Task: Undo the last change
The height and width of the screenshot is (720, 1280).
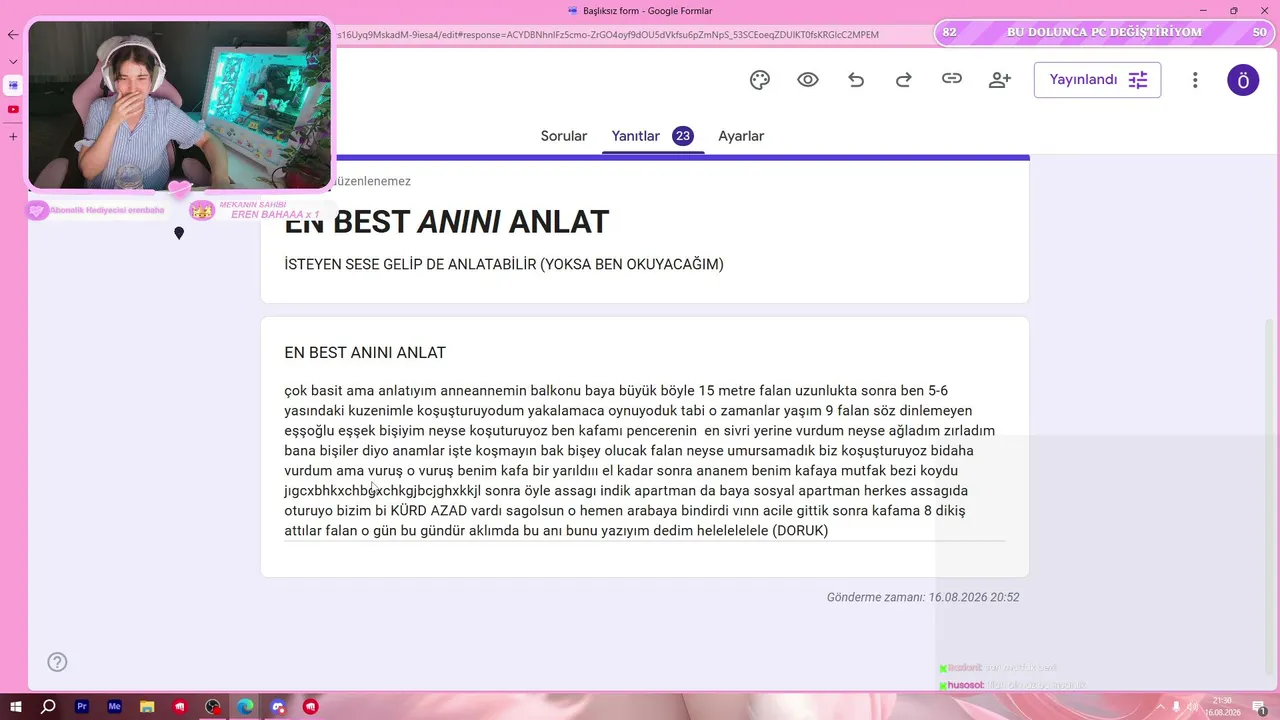Action: 856,80
